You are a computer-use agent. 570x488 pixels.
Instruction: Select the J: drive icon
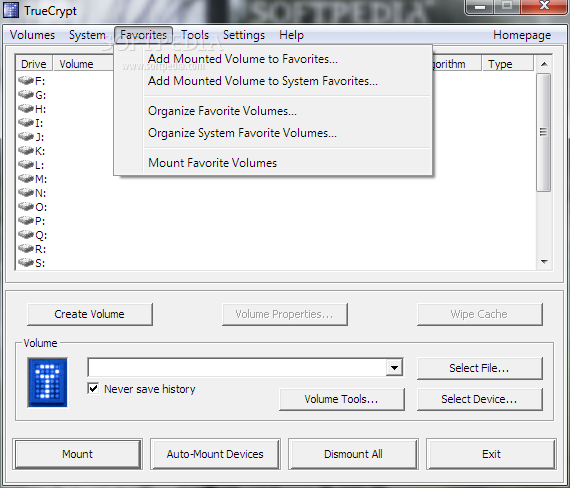click(26, 136)
